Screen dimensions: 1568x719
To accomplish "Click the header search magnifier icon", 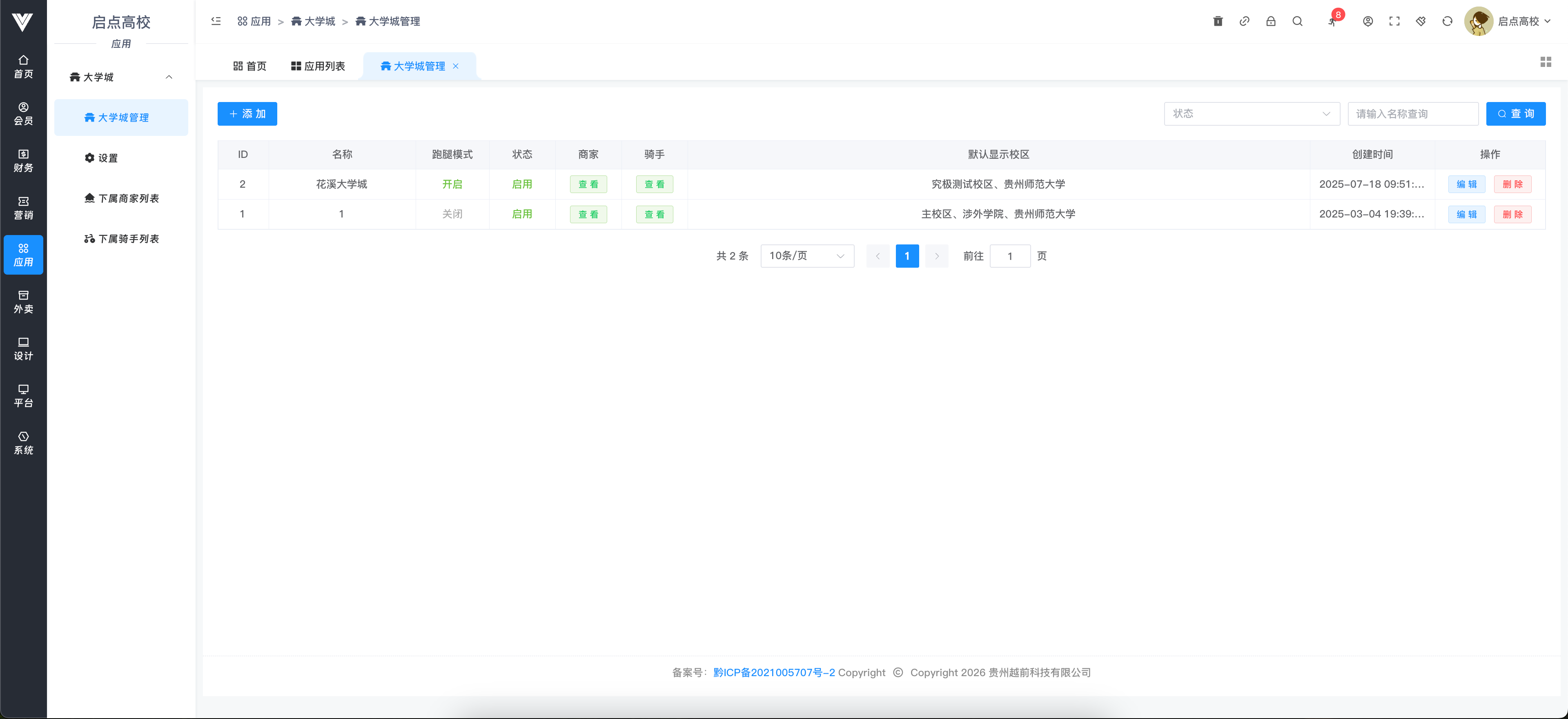I will pyautogui.click(x=1297, y=21).
